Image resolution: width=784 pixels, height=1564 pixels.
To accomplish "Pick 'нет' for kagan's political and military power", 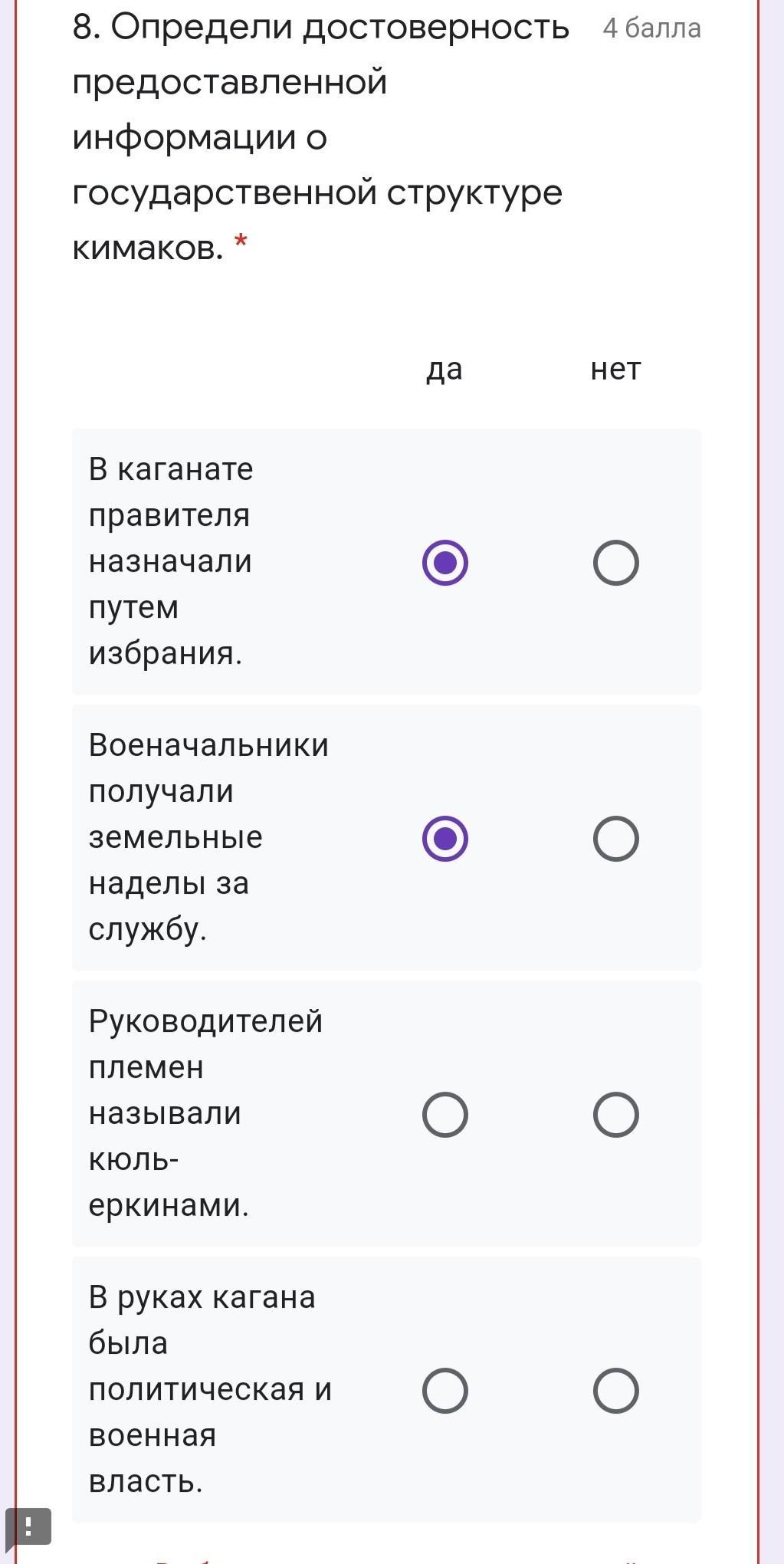I will tap(615, 1391).
